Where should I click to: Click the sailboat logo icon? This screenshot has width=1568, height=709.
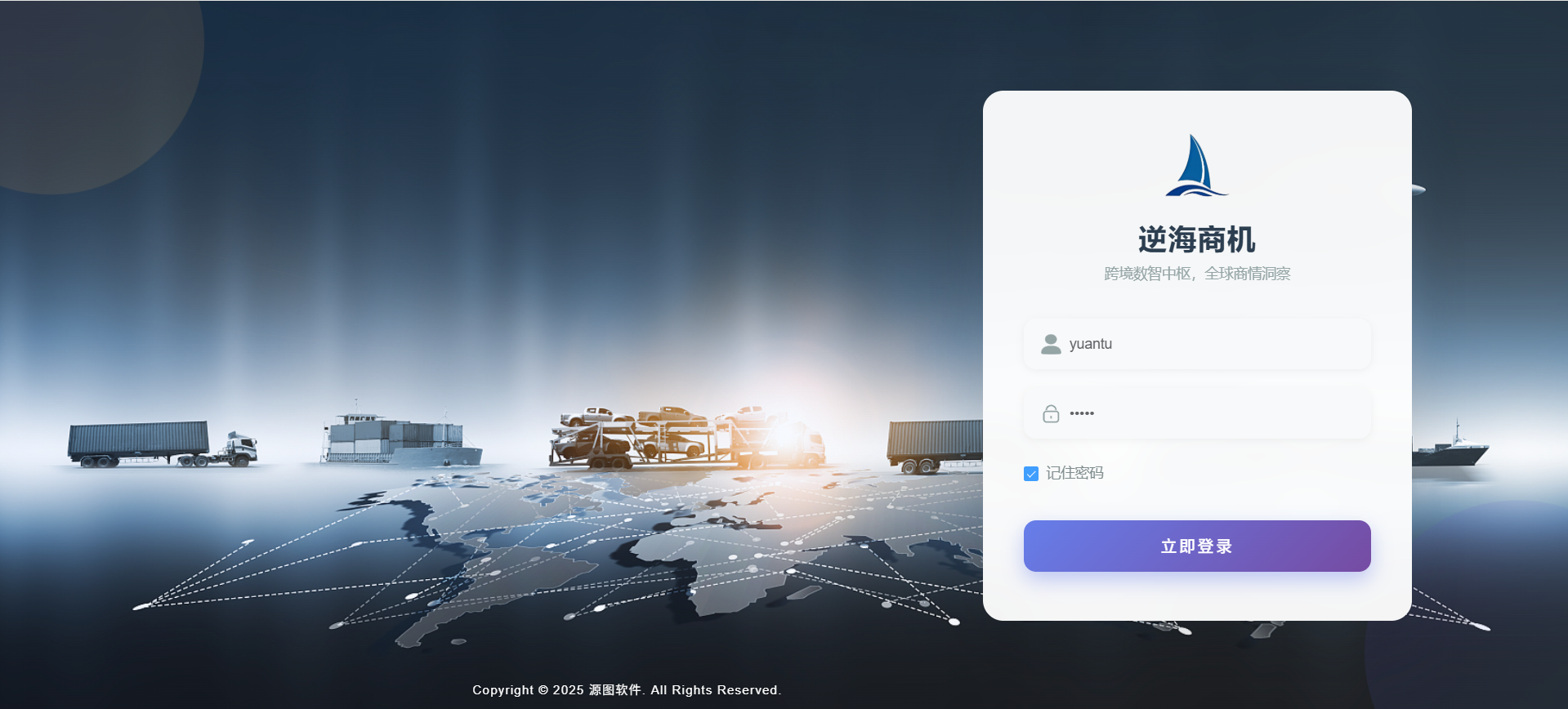pyautogui.click(x=1196, y=165)
